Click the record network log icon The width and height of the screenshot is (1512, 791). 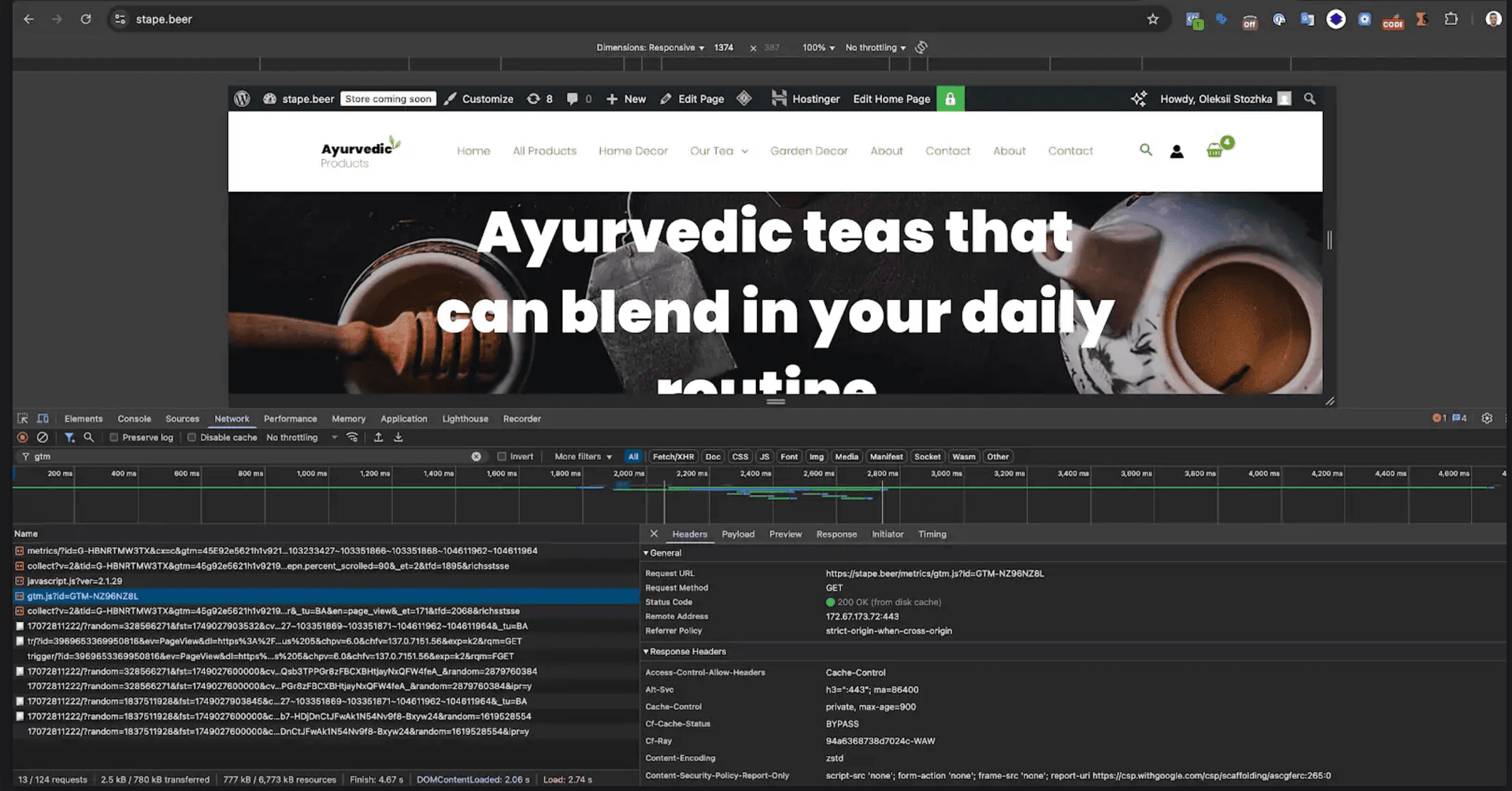coord(22,438)
